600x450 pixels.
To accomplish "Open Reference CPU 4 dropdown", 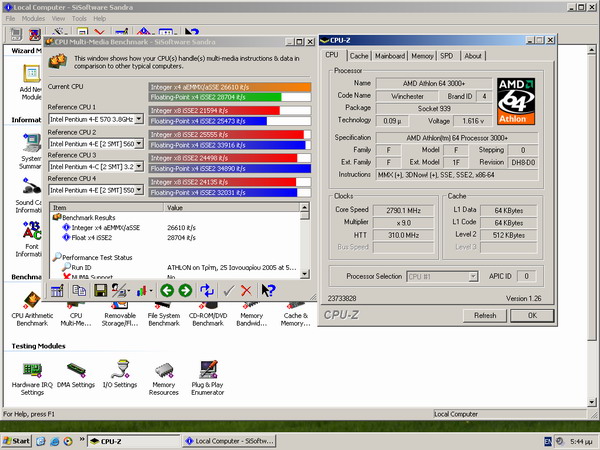I will [139, 190].
